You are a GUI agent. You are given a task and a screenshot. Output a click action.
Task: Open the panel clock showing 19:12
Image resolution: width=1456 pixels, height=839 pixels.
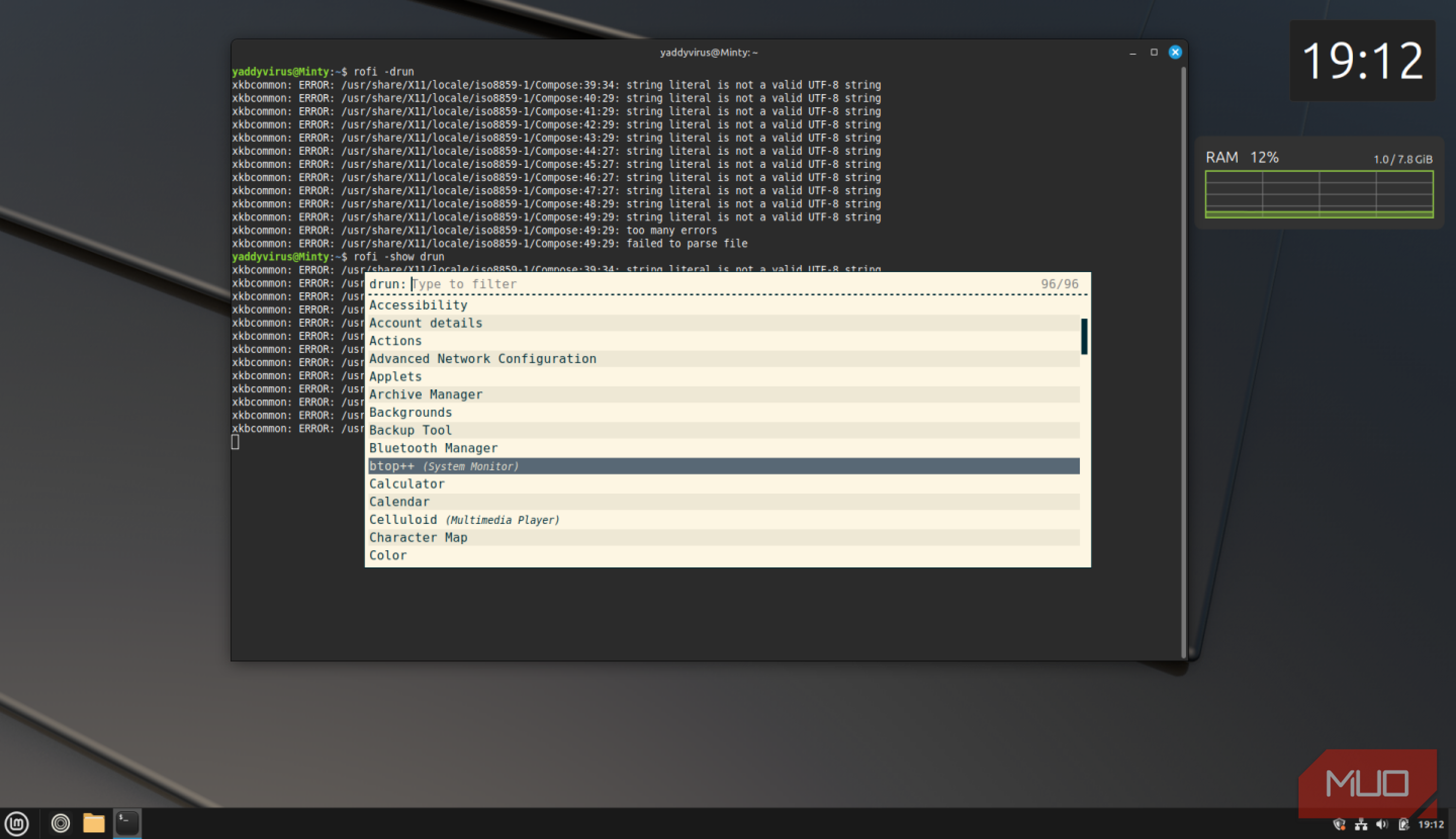click(1431, 825)
